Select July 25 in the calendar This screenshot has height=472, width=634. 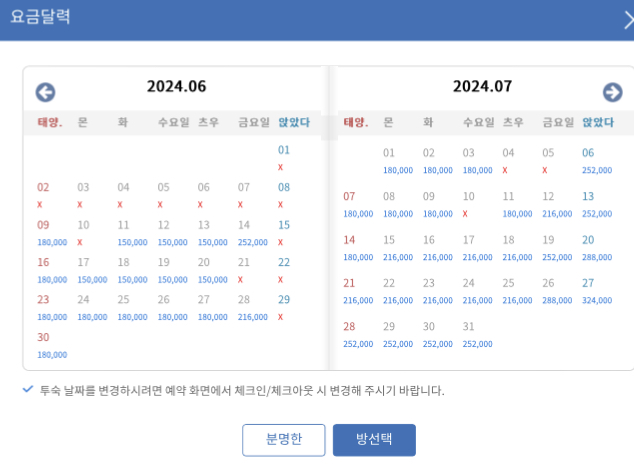[517, 291]
